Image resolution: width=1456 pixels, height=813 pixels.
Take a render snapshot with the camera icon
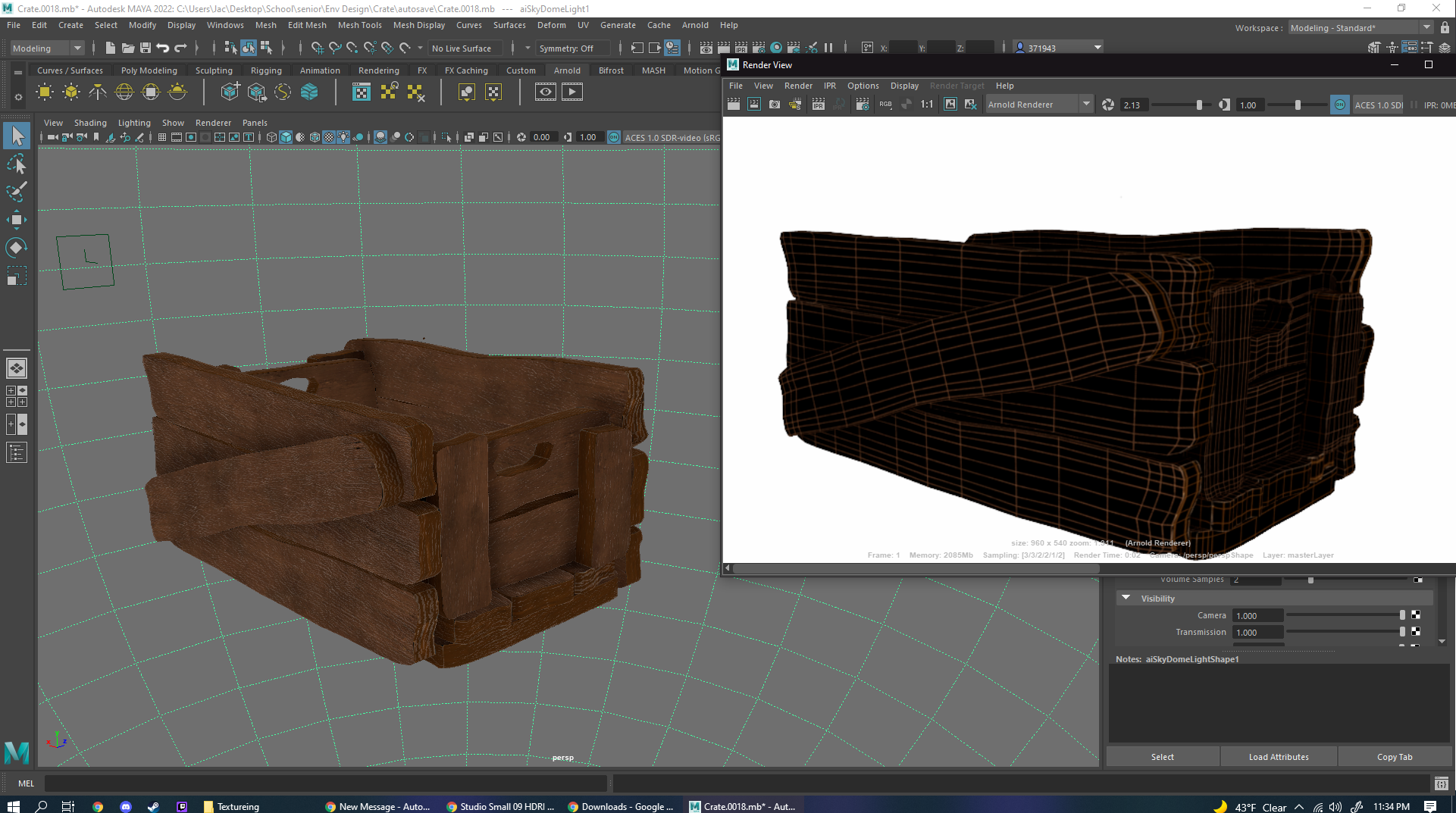[x=774, y=104]
